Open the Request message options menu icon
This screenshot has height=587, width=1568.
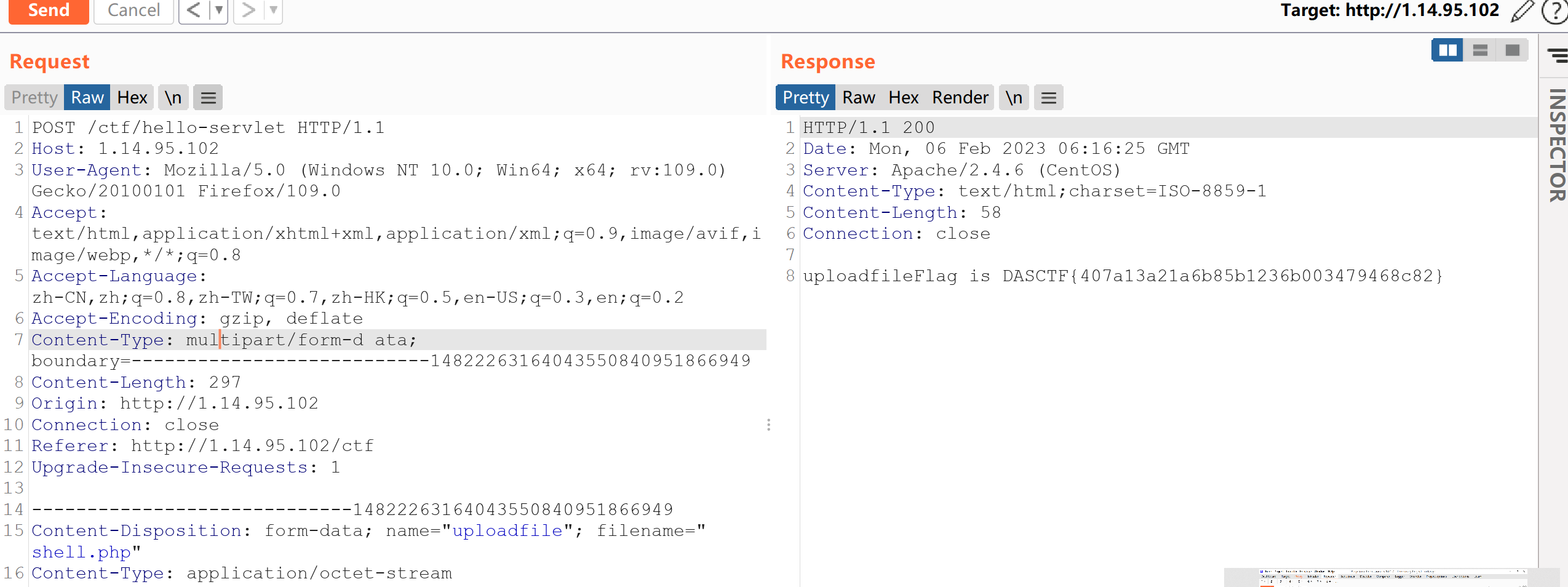click(x=208, y=97)
